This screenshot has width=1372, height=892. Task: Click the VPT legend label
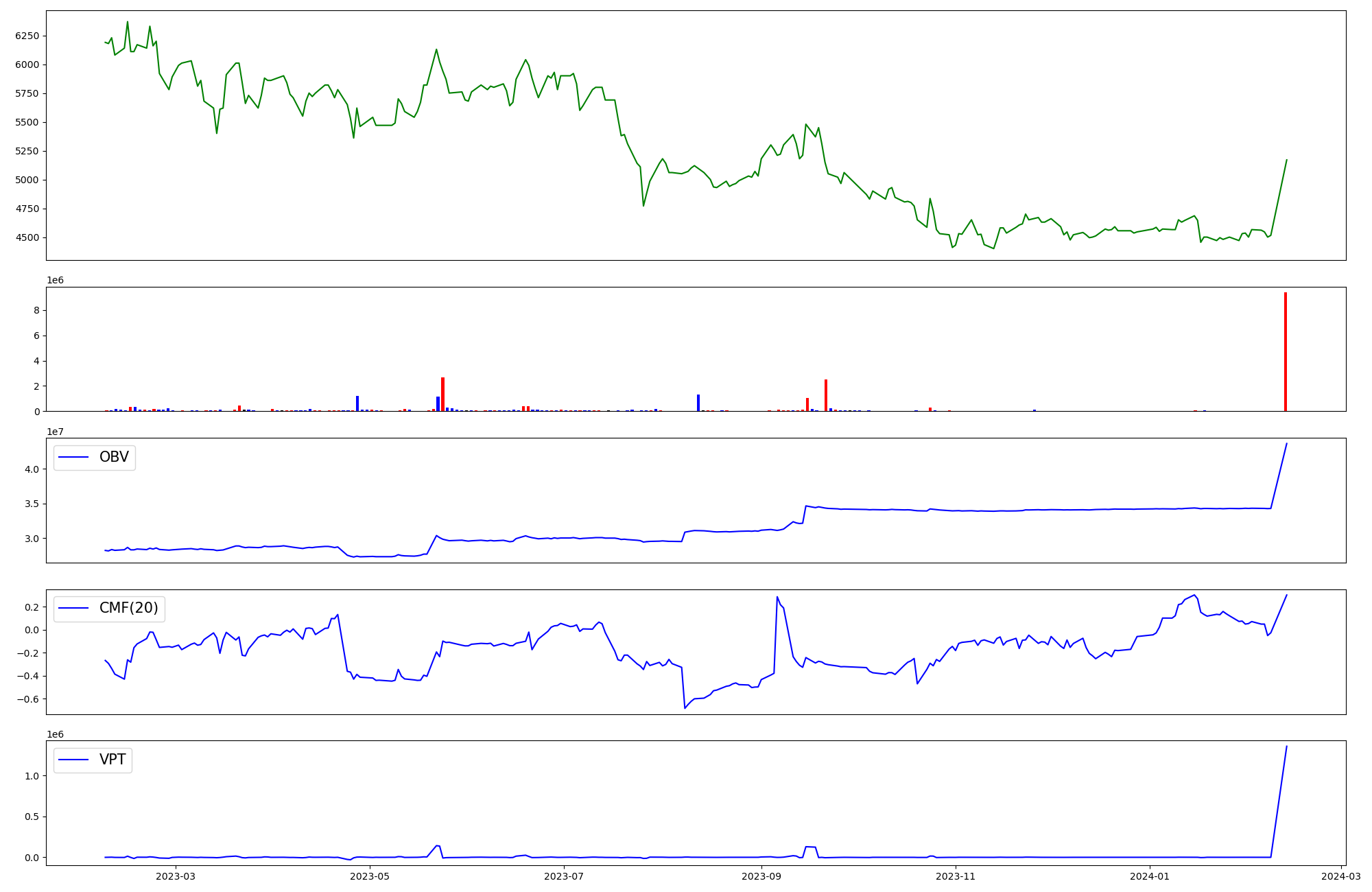(113, 760)
